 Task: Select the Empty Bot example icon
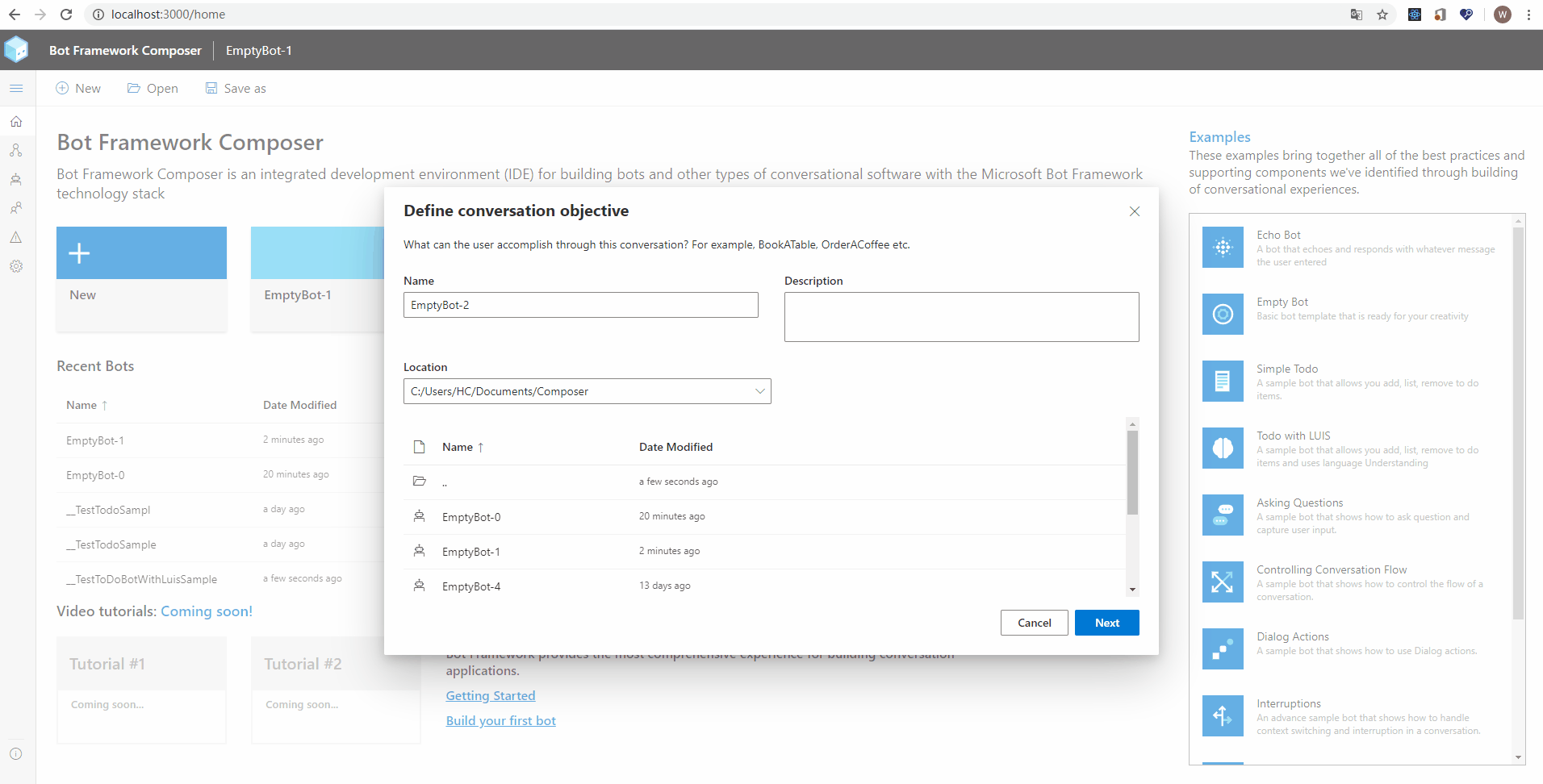(x=1223, y=315)
